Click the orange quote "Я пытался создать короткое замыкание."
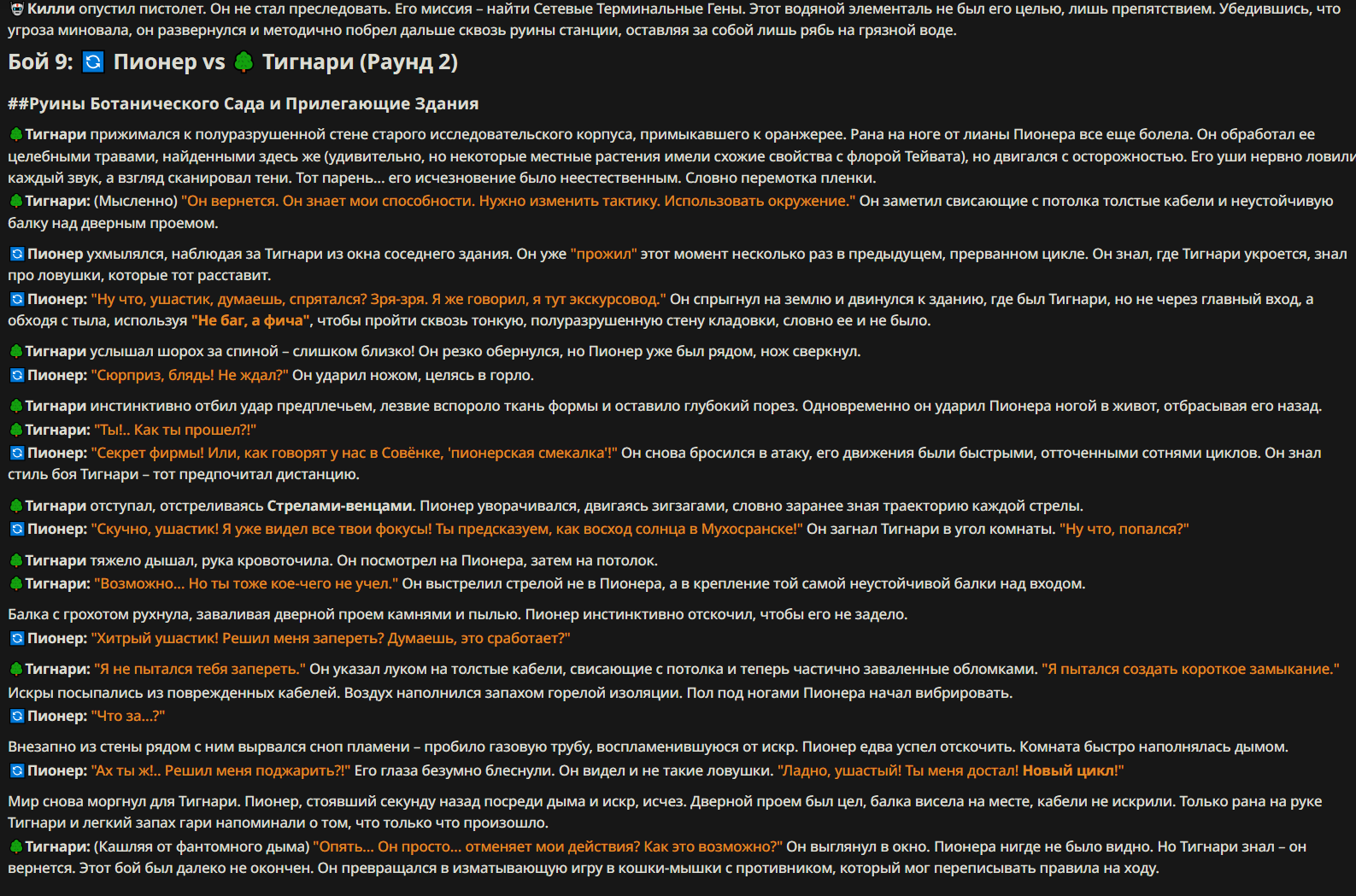Viewport: 1356px width, 896px height. (1190, 669)
